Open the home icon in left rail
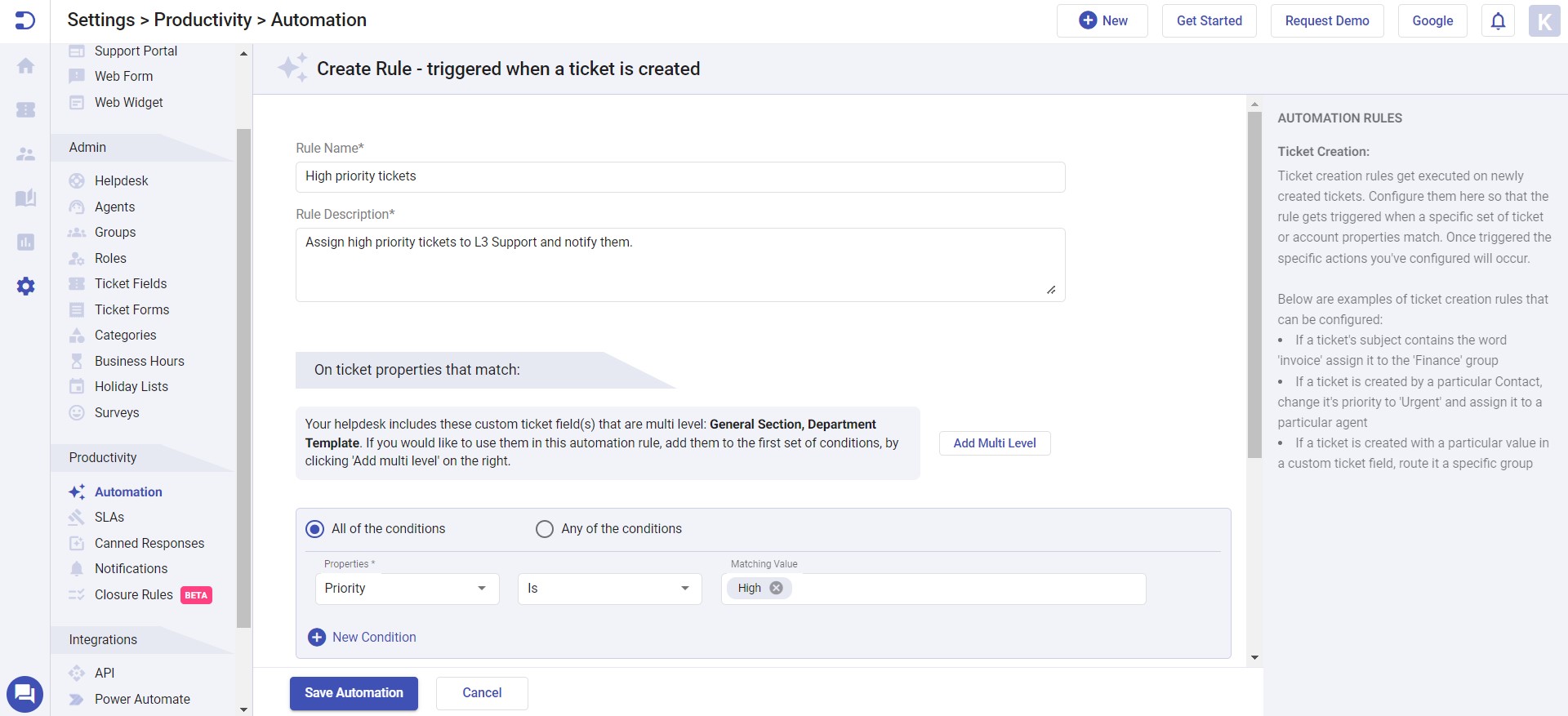The image size is (1568, 716). pos(26,66)
